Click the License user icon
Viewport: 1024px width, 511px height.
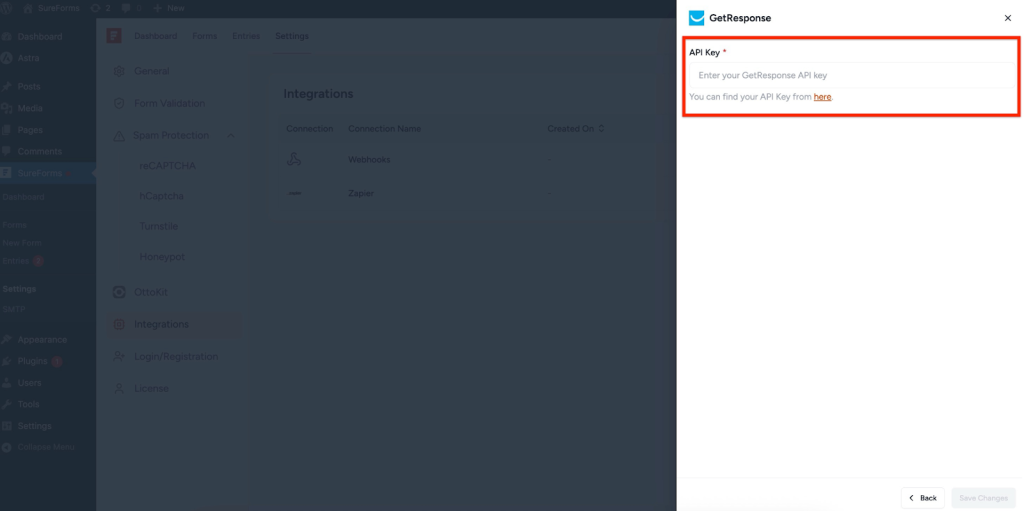coord(119,389)
